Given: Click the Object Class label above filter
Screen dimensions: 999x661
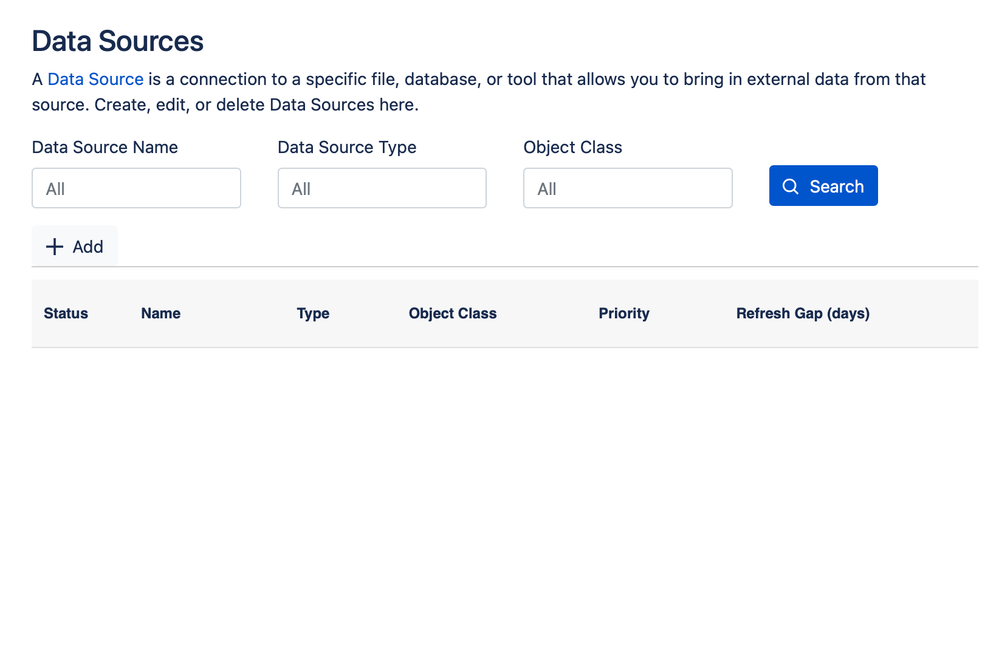Looking at the screenshot, I should (x=573, y=147).
